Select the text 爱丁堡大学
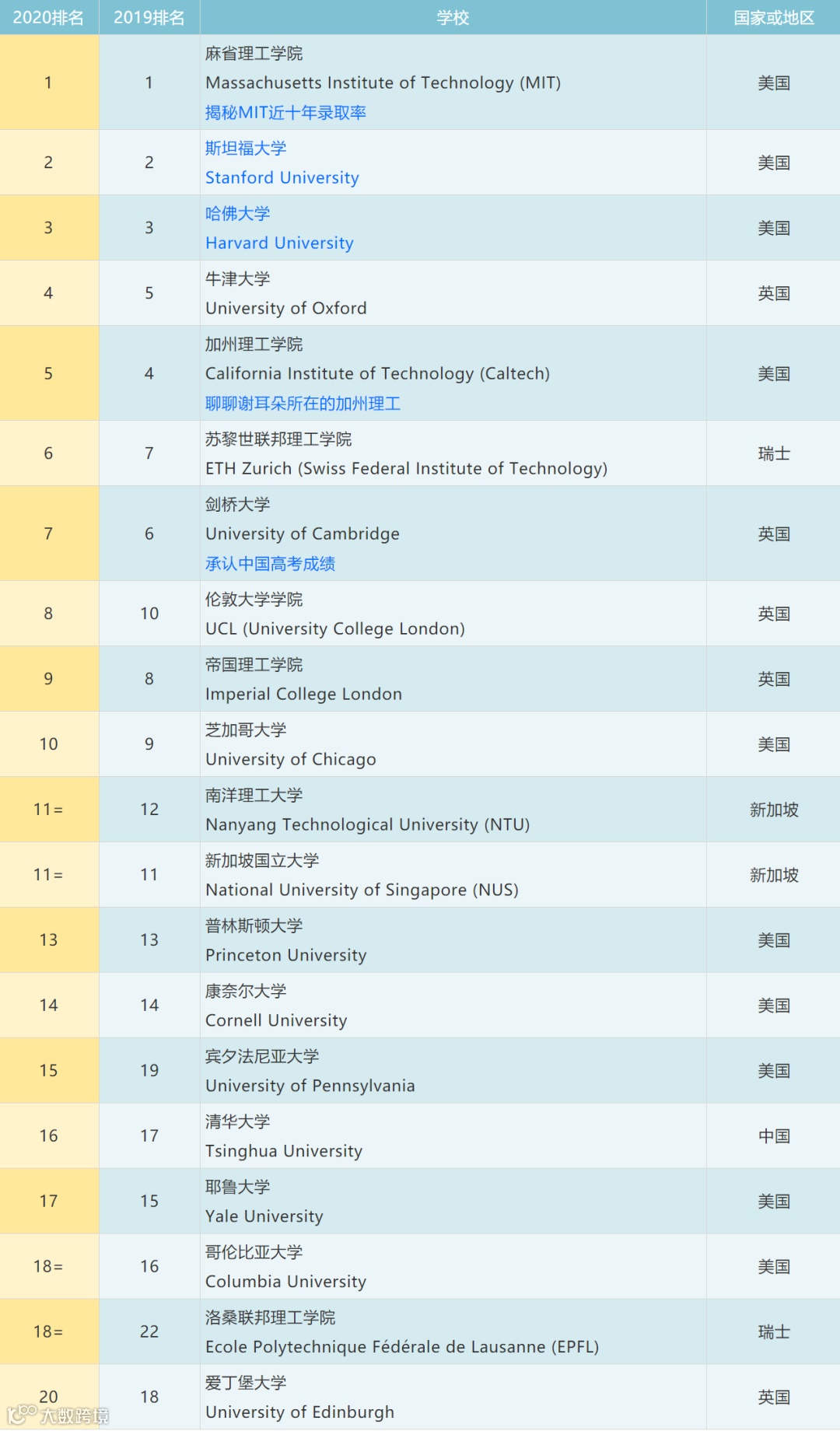Screen dimensions: 840x1431 tap(246, 1384)
